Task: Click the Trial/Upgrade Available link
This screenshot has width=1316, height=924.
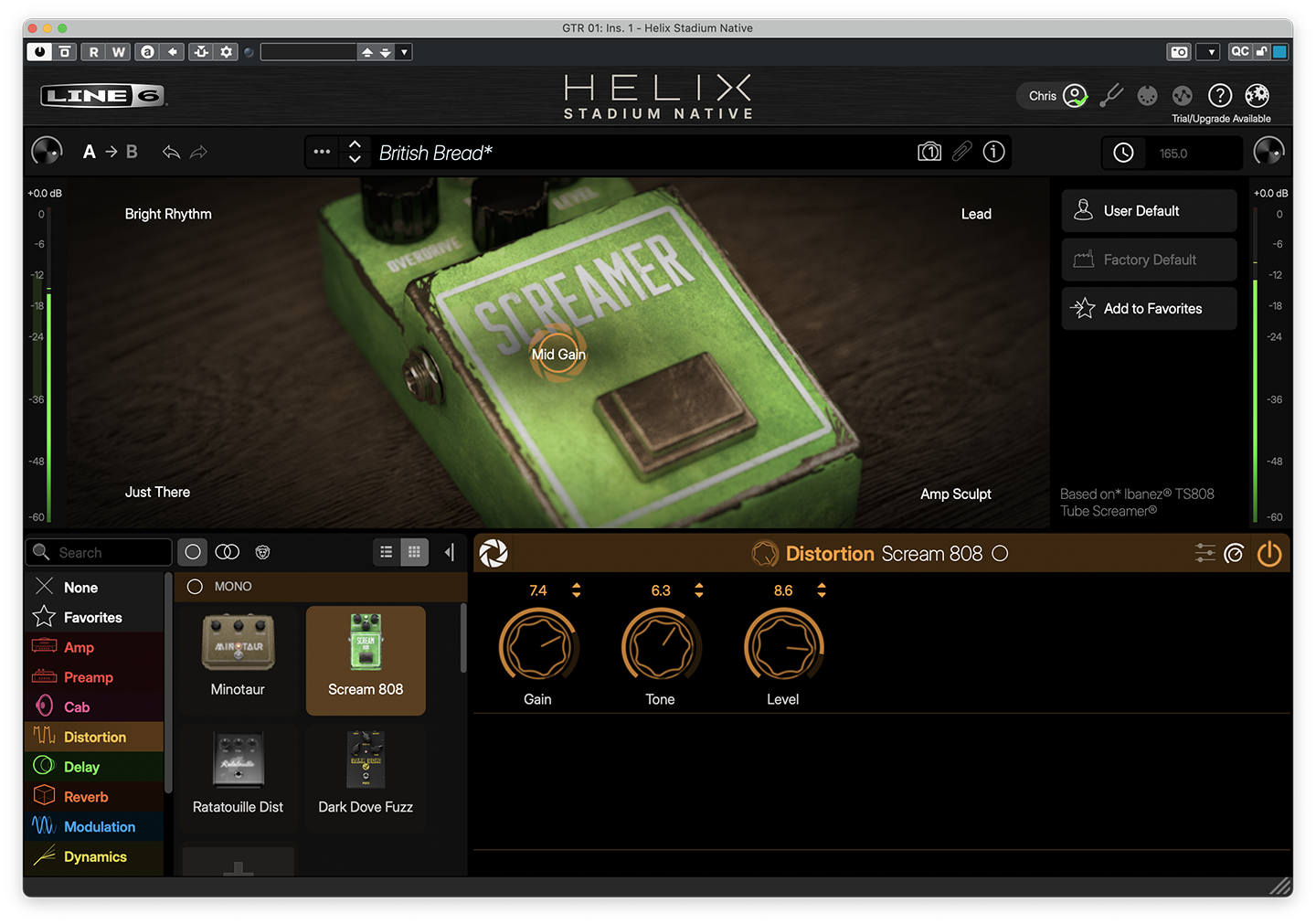Action: [x=1221, y=119]
